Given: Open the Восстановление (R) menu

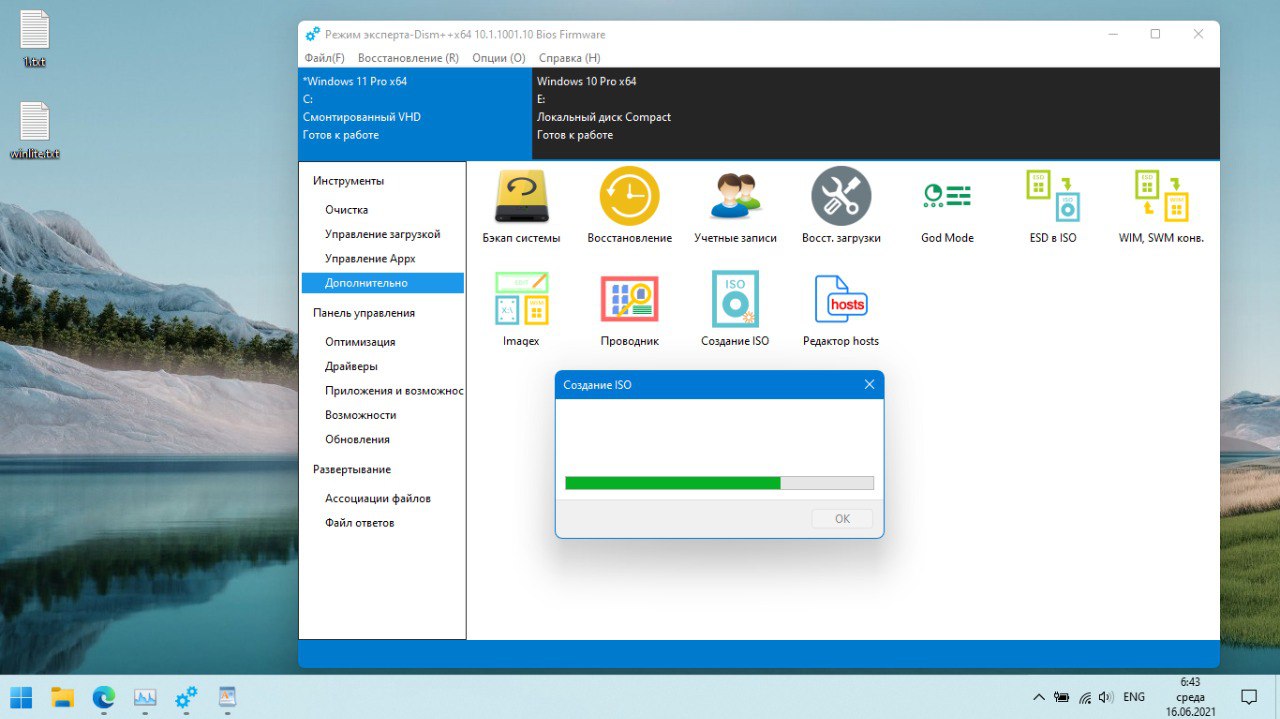Looking at the screenshot, I should click(x=408, y=58).
